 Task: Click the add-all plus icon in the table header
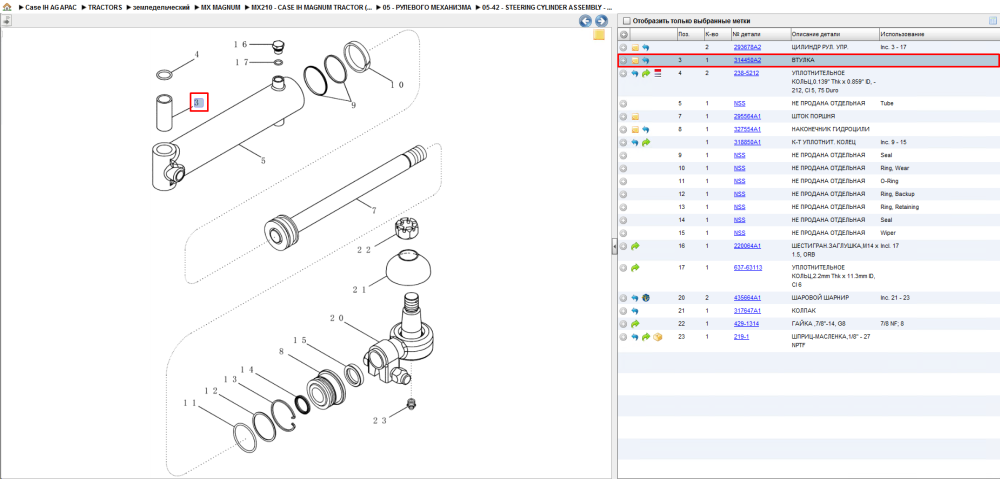click(624, 34)
